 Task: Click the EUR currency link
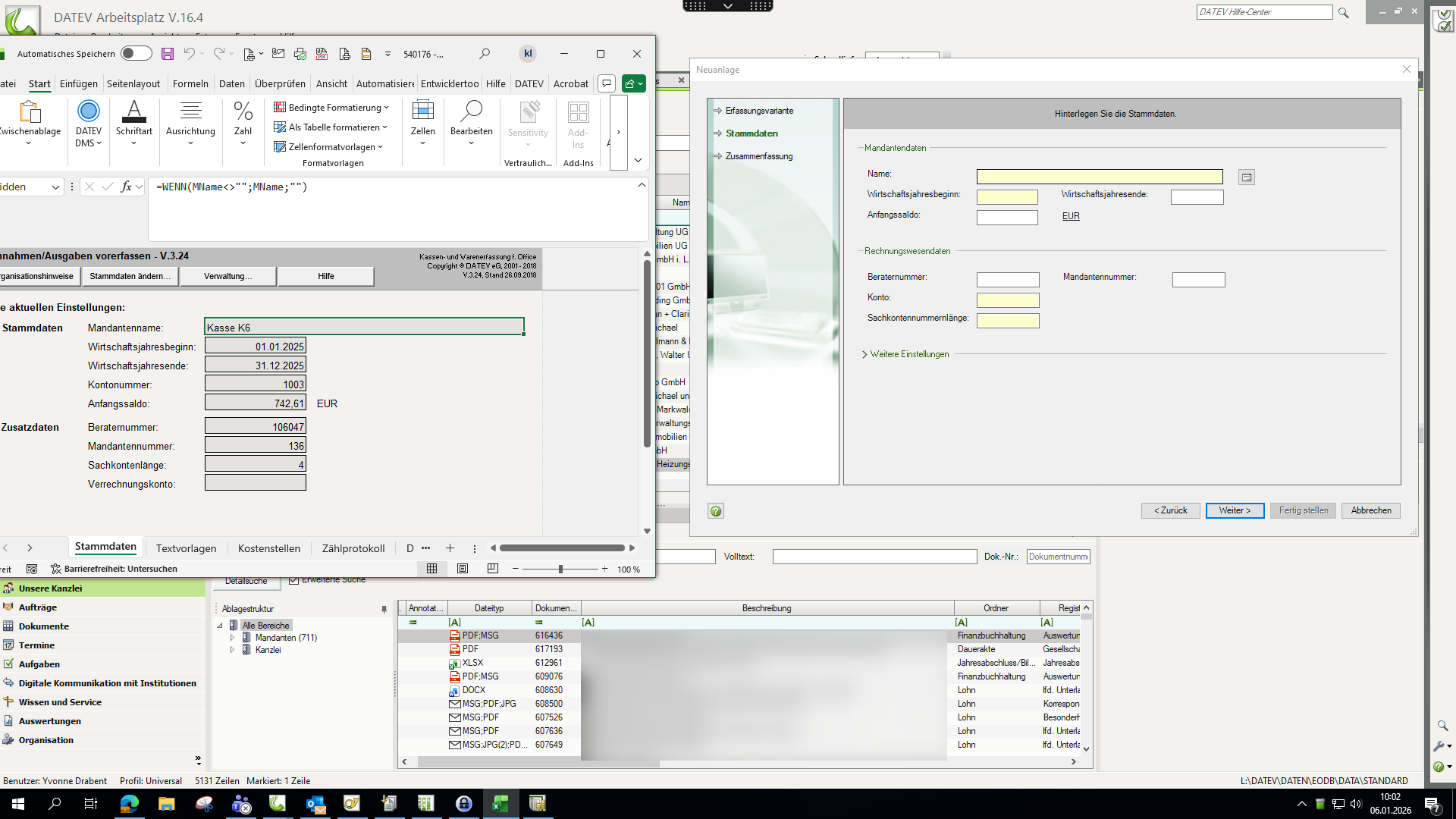(x=1070, y=216)
